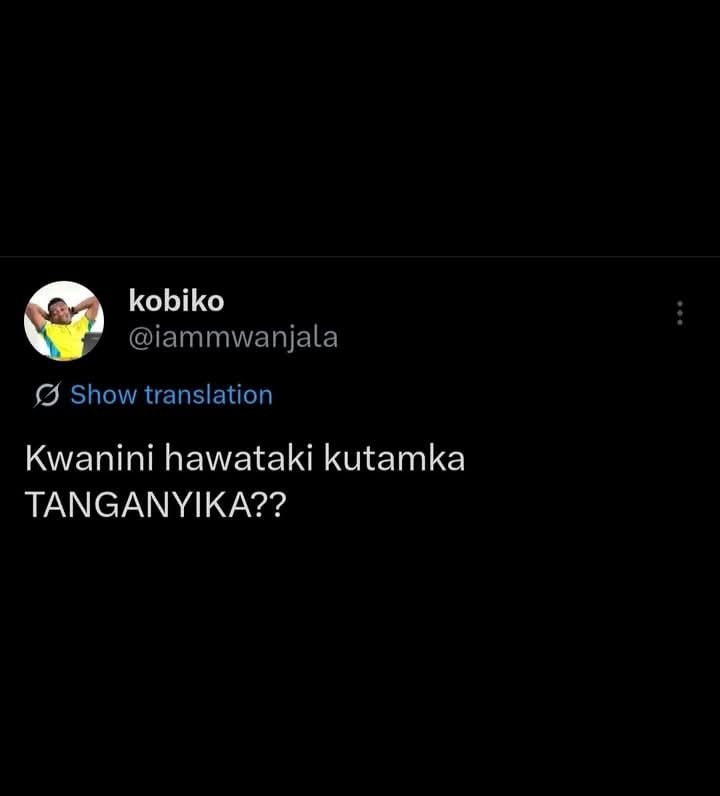Screen dimensions: 720x796
Task: Click the @ symbol in the username
Action: click(x=140, y=339)
